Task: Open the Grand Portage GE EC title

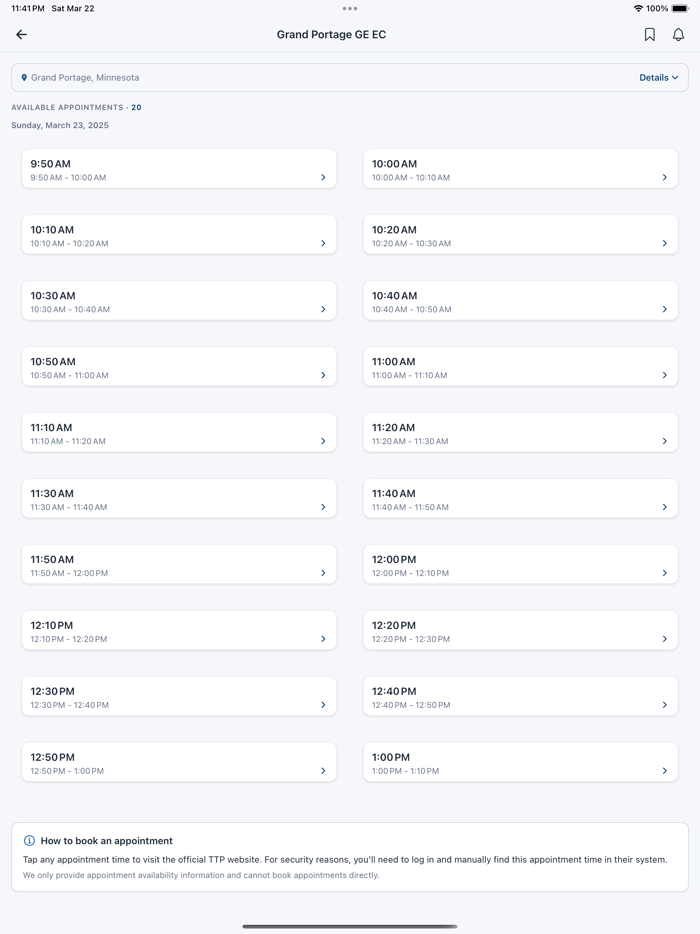Action: (x=332, y=34)
